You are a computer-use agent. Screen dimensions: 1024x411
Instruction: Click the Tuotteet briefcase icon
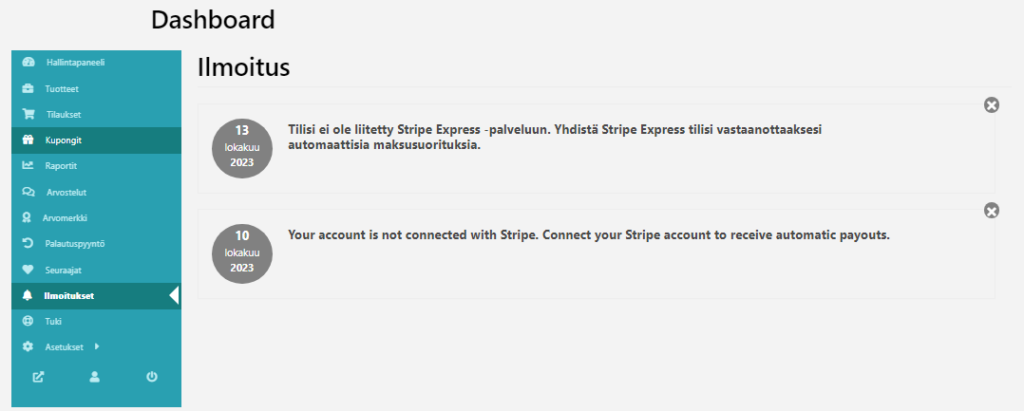28,88
